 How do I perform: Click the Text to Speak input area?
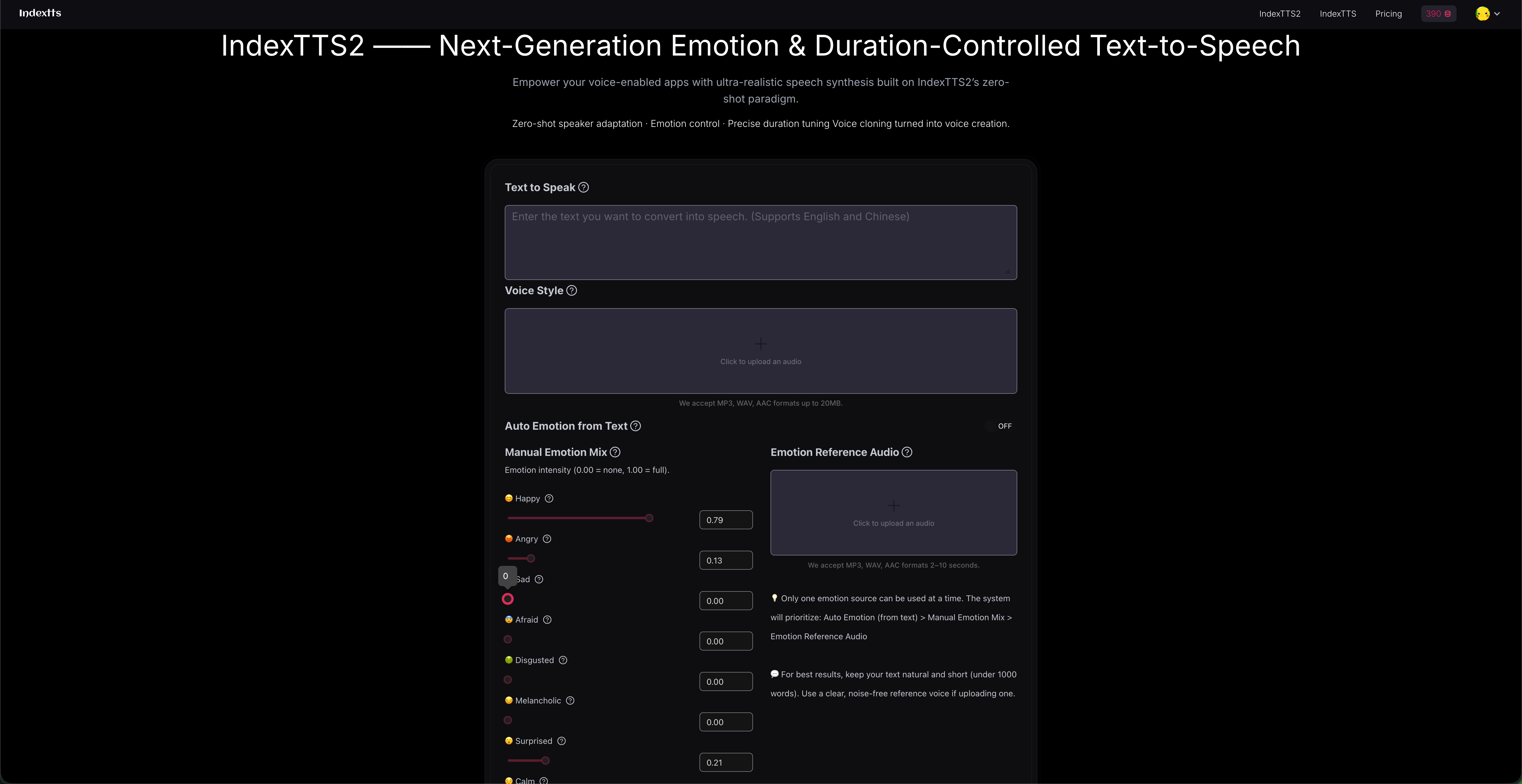point(760,242)
